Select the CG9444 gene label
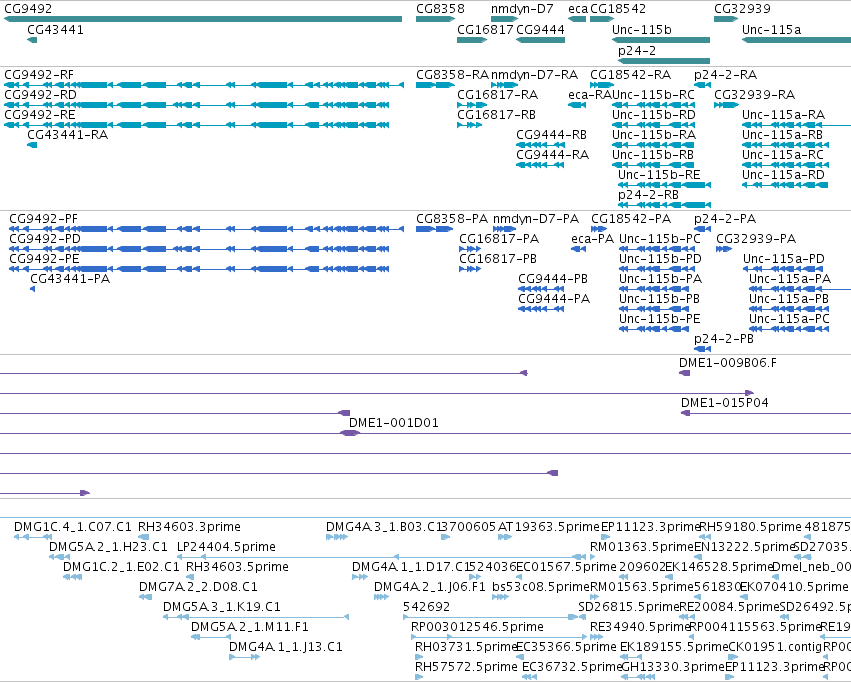This screenshot has height=682, width=851. click(x=541, y=30)
